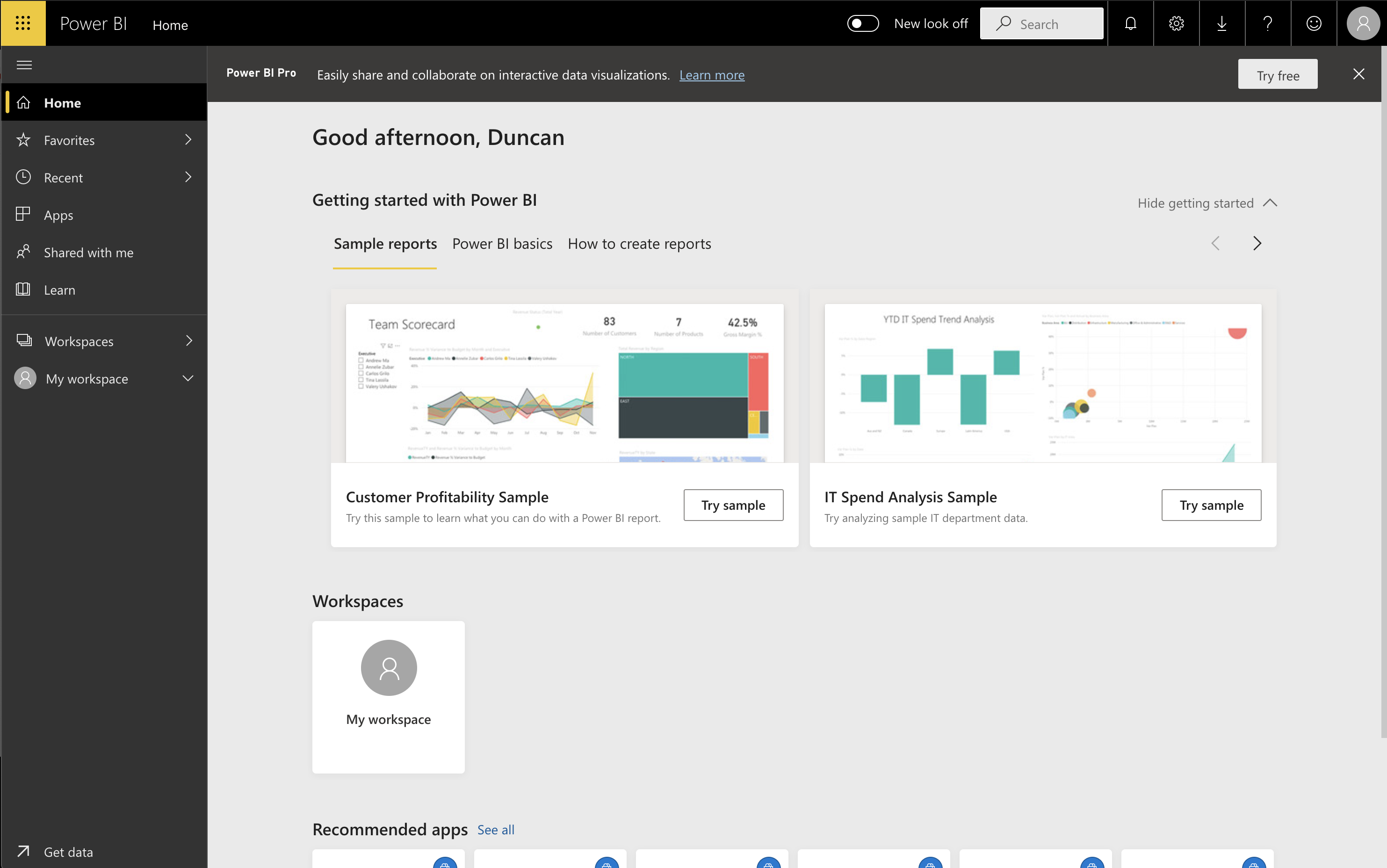Expand the Favorites flyout chevron
The width and height of the screenshot is (1387, 868).
click(188, 139)
